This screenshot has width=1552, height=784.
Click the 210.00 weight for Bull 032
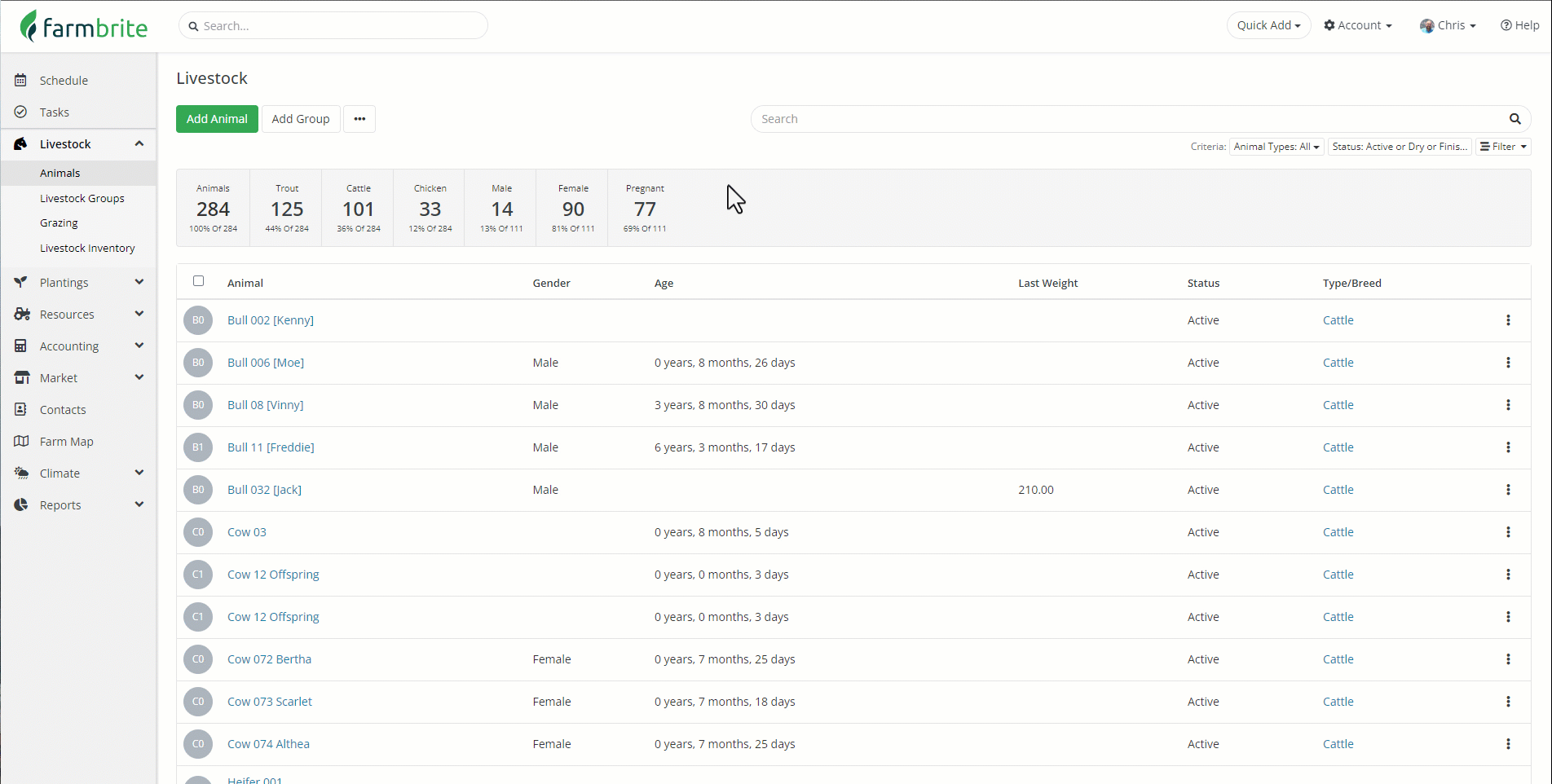click(1036, 490)
